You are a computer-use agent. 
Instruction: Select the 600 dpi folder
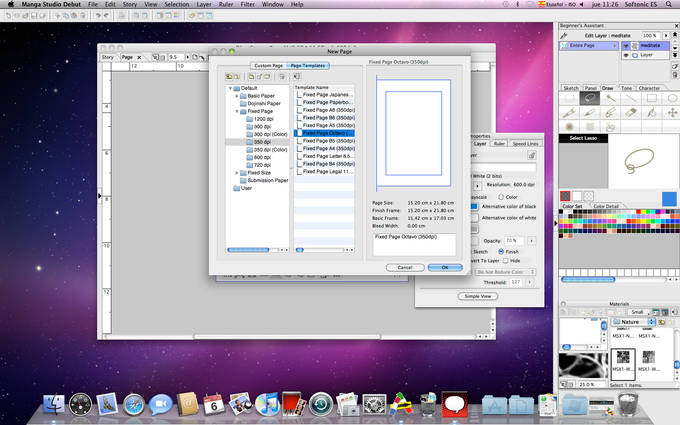(258, 157)
